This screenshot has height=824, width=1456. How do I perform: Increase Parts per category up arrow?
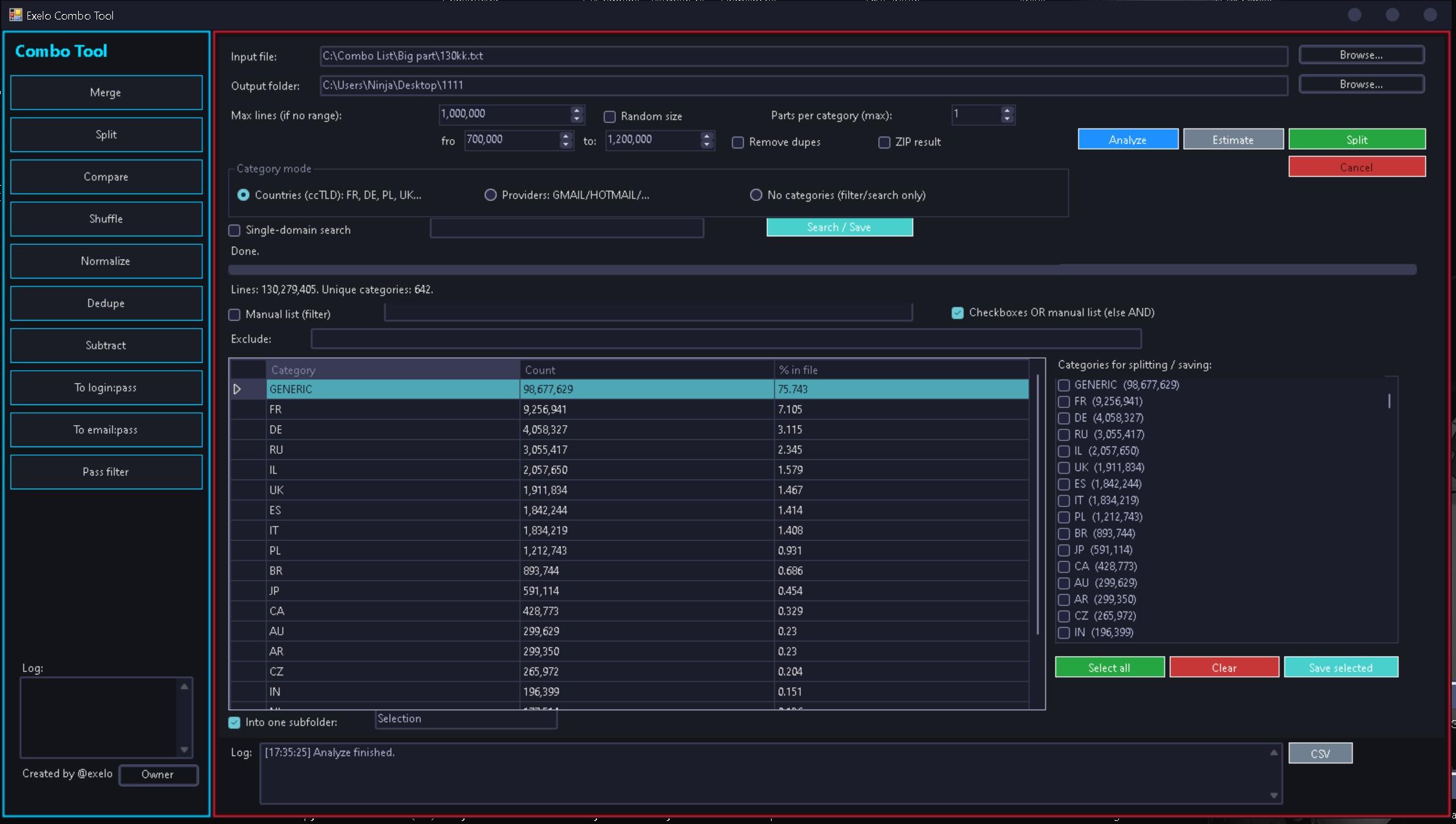1007,110
